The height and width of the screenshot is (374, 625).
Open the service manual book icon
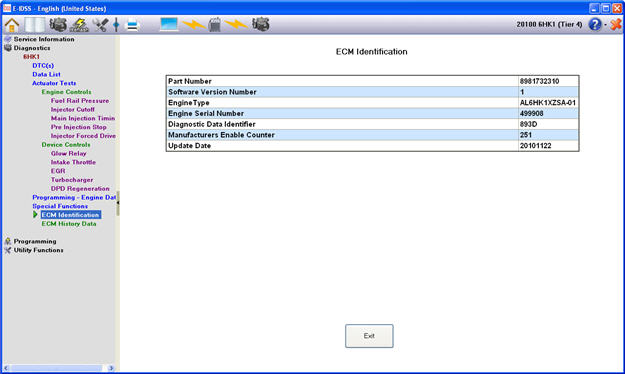coord(35,25)
